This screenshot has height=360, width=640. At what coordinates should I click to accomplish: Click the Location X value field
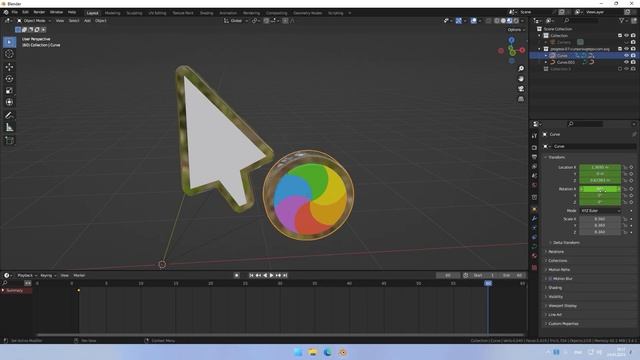(x=600, y=167)
